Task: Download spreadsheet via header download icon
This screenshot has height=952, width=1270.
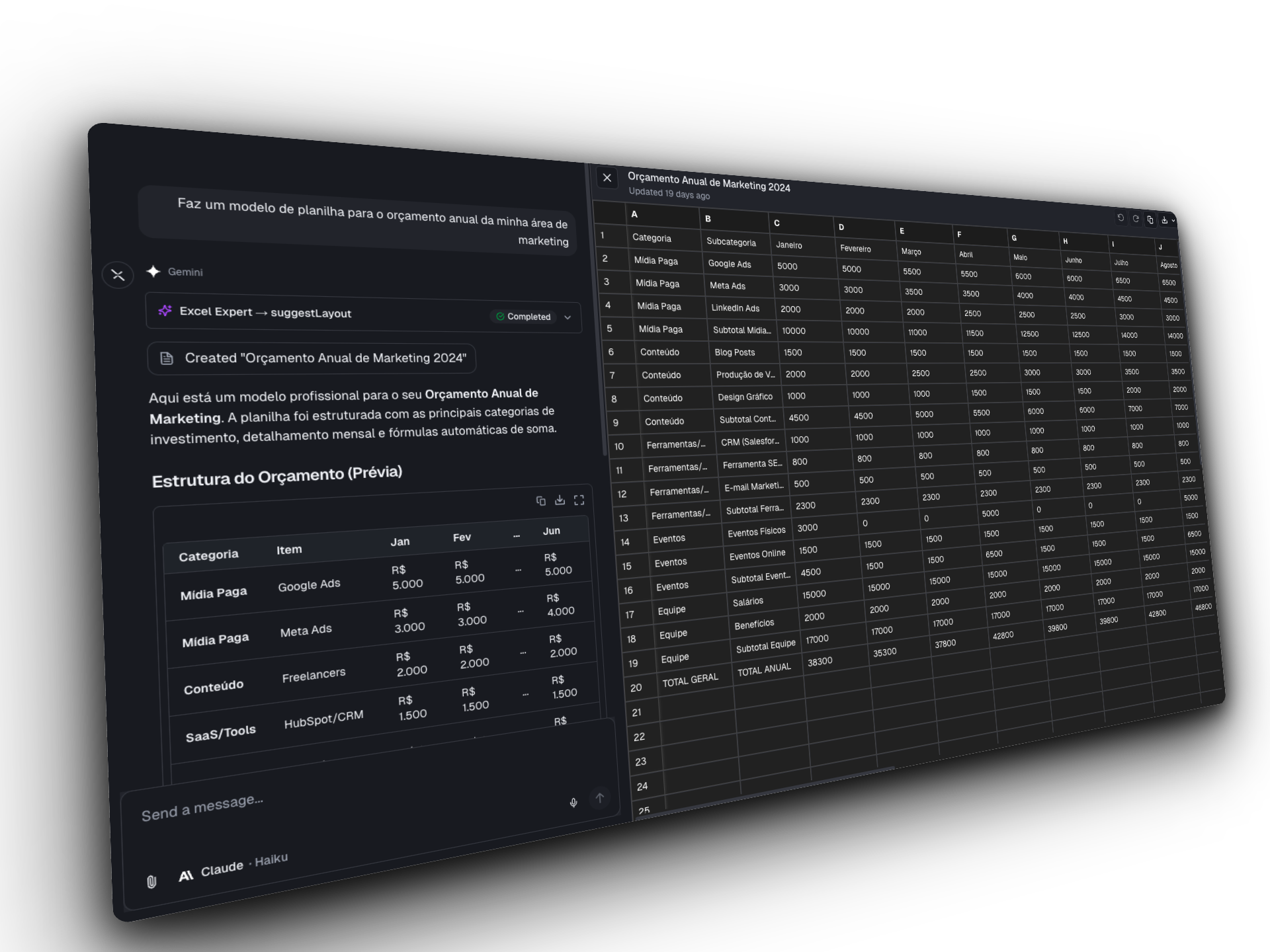Action: 1164,221
